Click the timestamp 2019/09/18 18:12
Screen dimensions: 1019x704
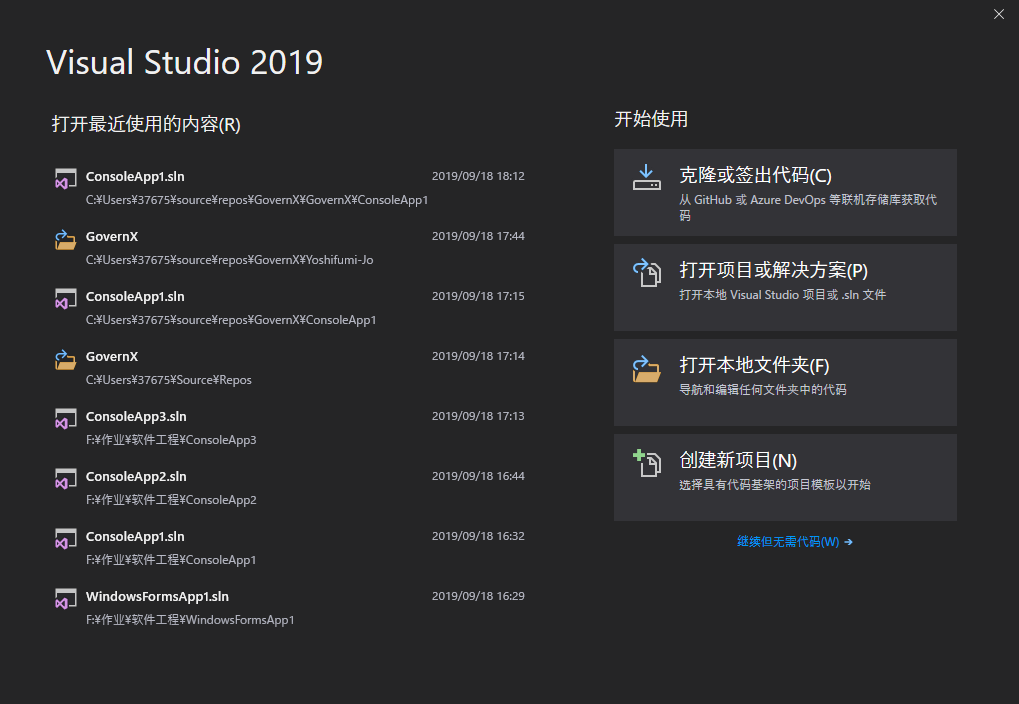(478, 176)
